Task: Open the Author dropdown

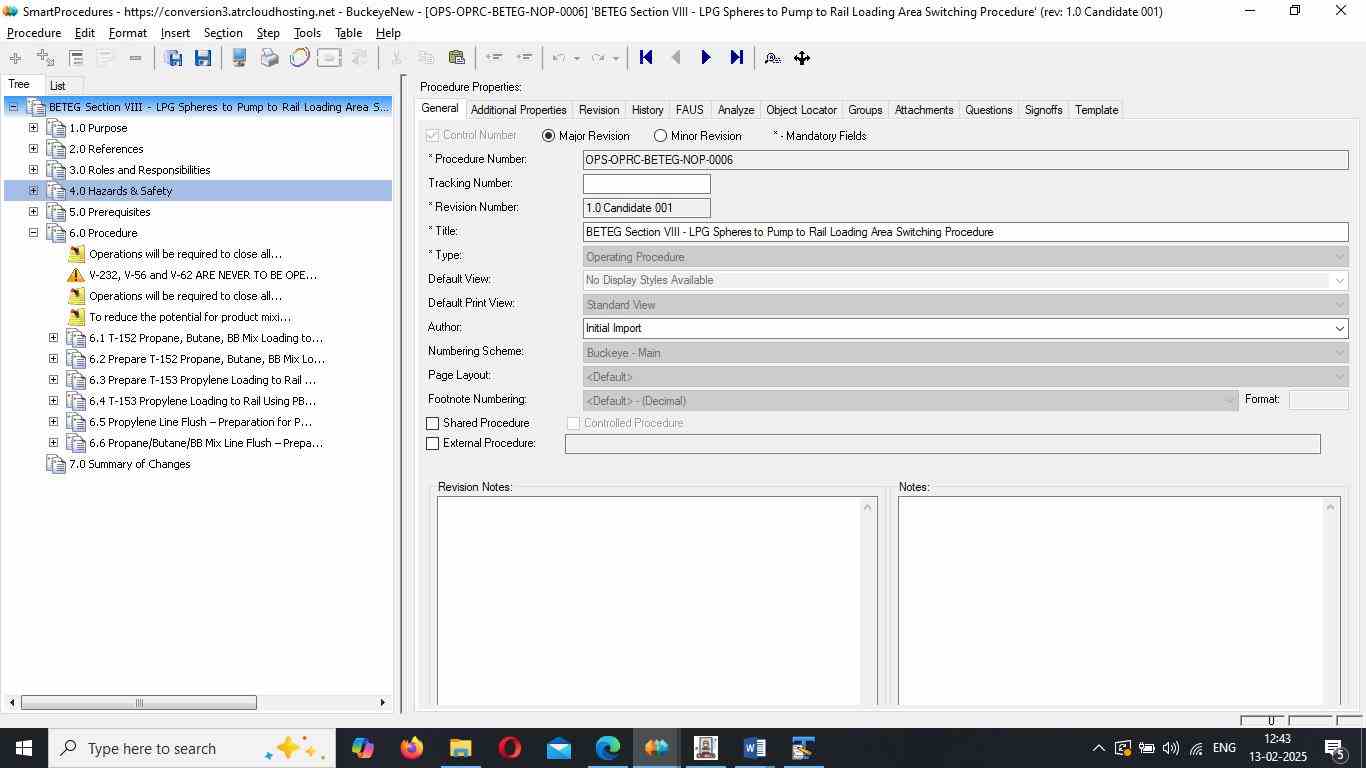Action: (1339, 329)
